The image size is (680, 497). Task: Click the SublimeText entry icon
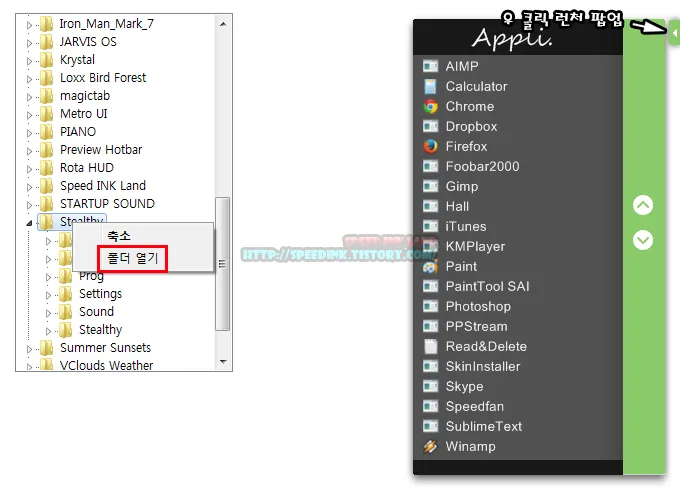click(430, 426)
